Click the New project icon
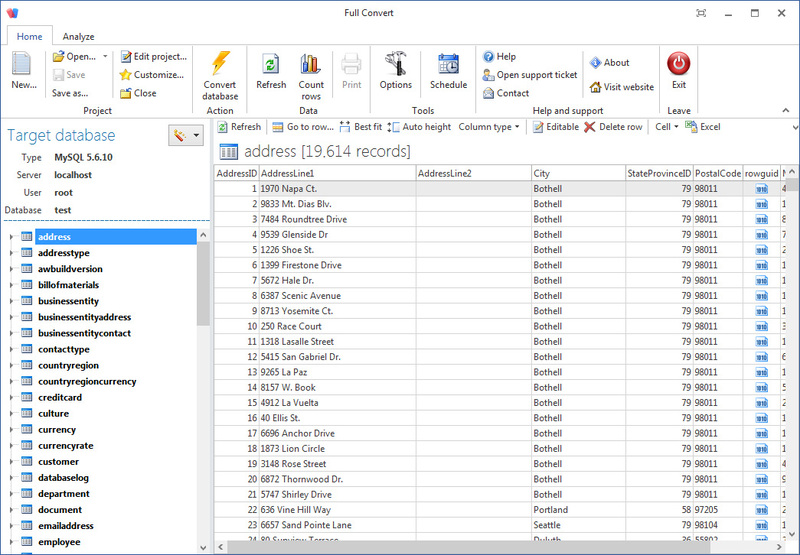The image size is (800, 555). (23, 66)
